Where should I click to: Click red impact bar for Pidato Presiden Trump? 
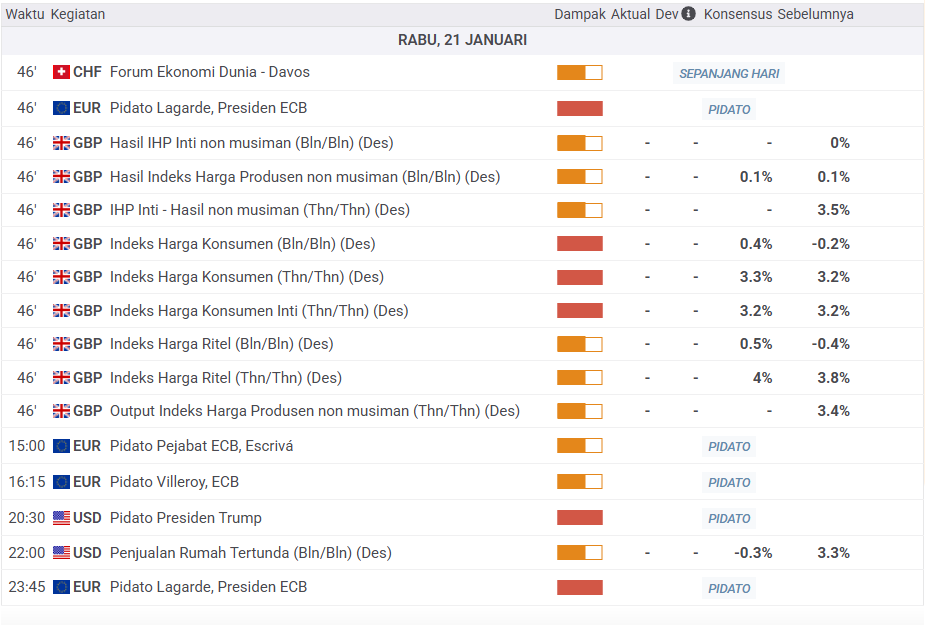[580, 518]
